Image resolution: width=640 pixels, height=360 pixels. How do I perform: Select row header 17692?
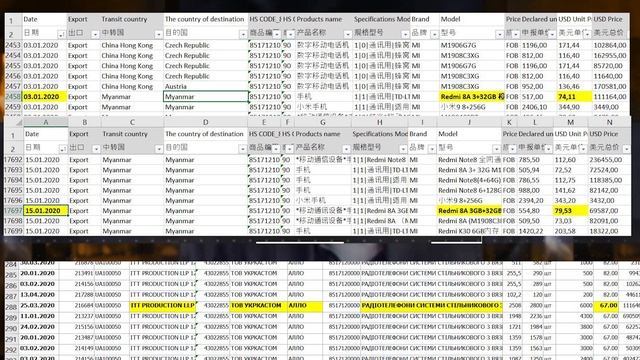pos(13,160)
